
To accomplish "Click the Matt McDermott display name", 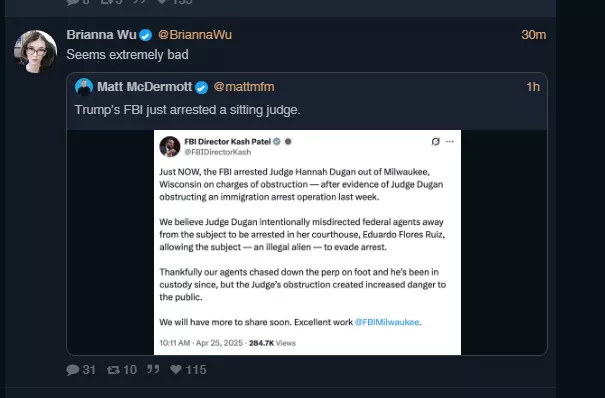I will (x=144, y=87).
